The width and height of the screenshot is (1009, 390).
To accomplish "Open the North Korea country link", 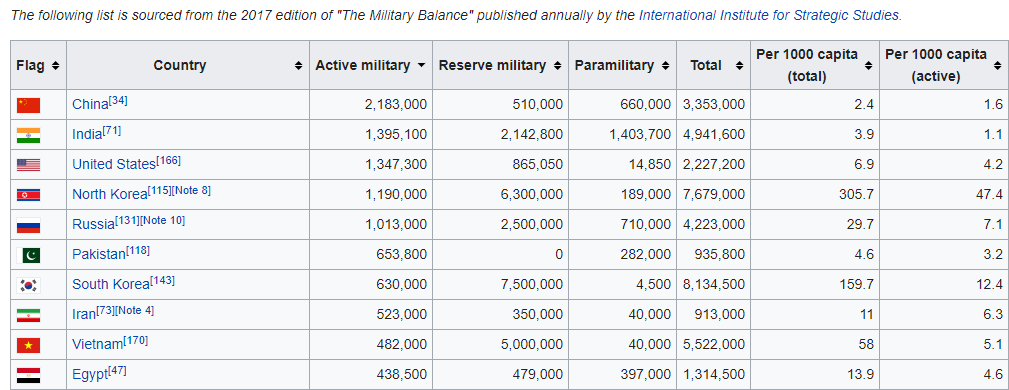I will pyautogui.click(x=109, y=194).
